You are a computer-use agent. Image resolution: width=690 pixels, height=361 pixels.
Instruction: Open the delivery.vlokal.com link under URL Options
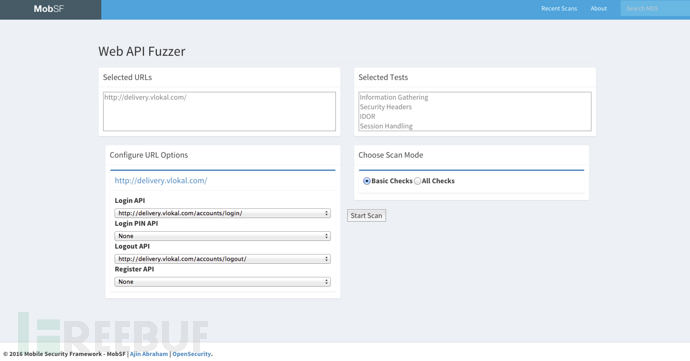click(x=161, y=180)
